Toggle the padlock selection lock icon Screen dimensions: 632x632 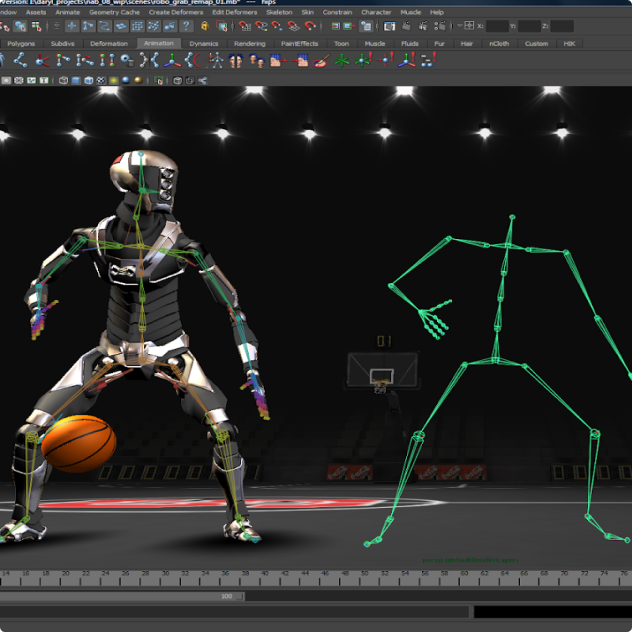pyautogui.click(x=205, y=26)
